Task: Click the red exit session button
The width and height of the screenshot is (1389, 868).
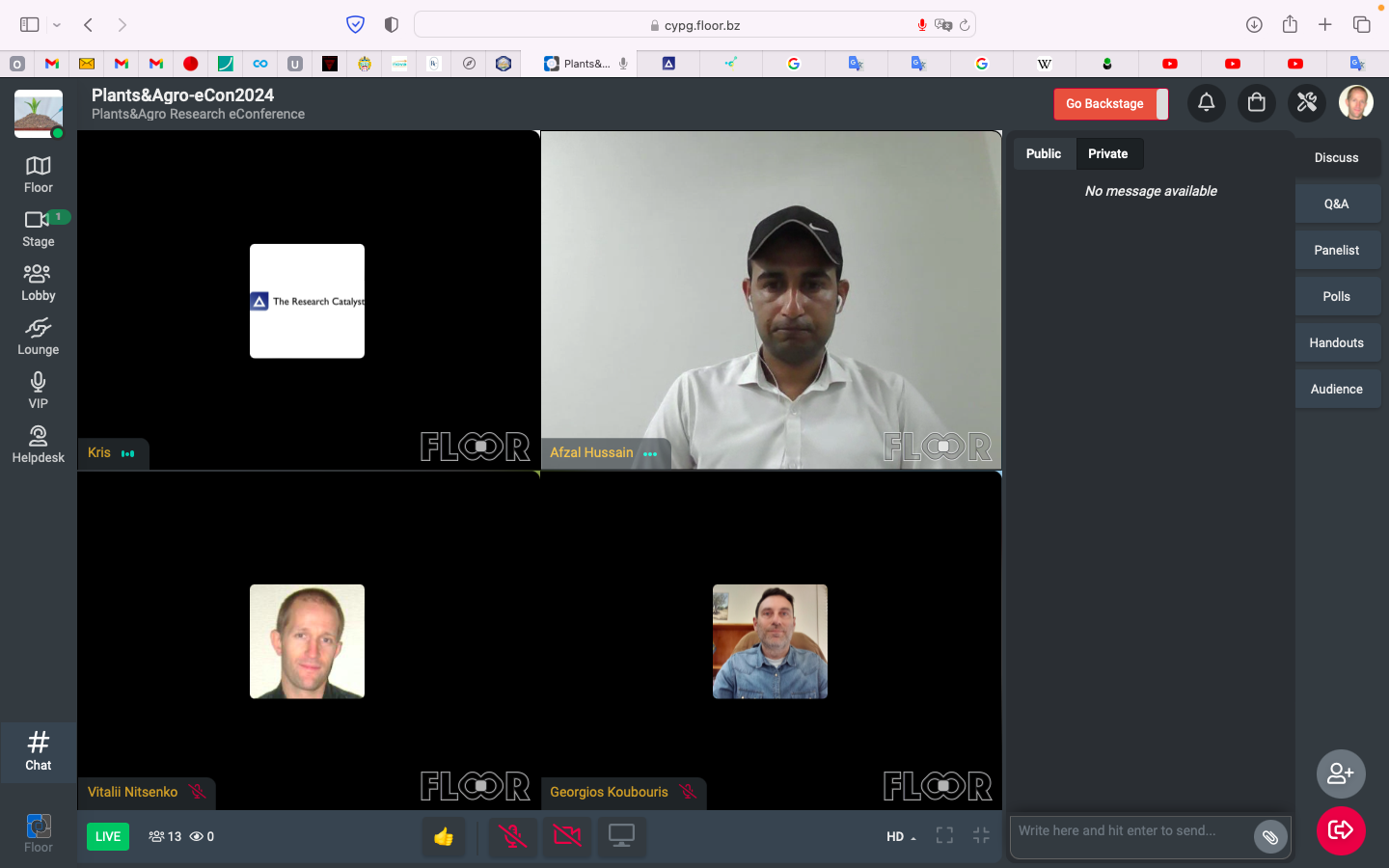Action: pyautogui.click(x=1341, y=830)
